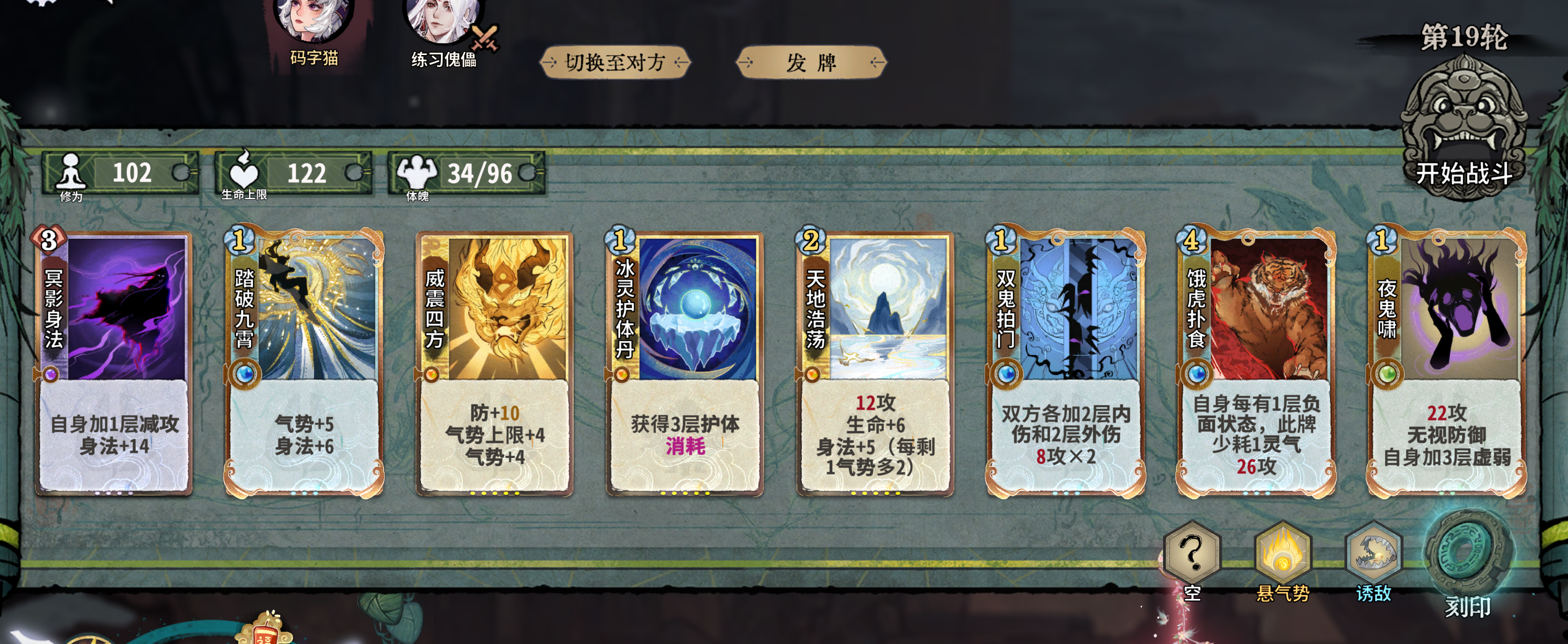Switch view with 切换至对方 button
The width and height of the screenshot is (1568, 644).
pos(615,62)
